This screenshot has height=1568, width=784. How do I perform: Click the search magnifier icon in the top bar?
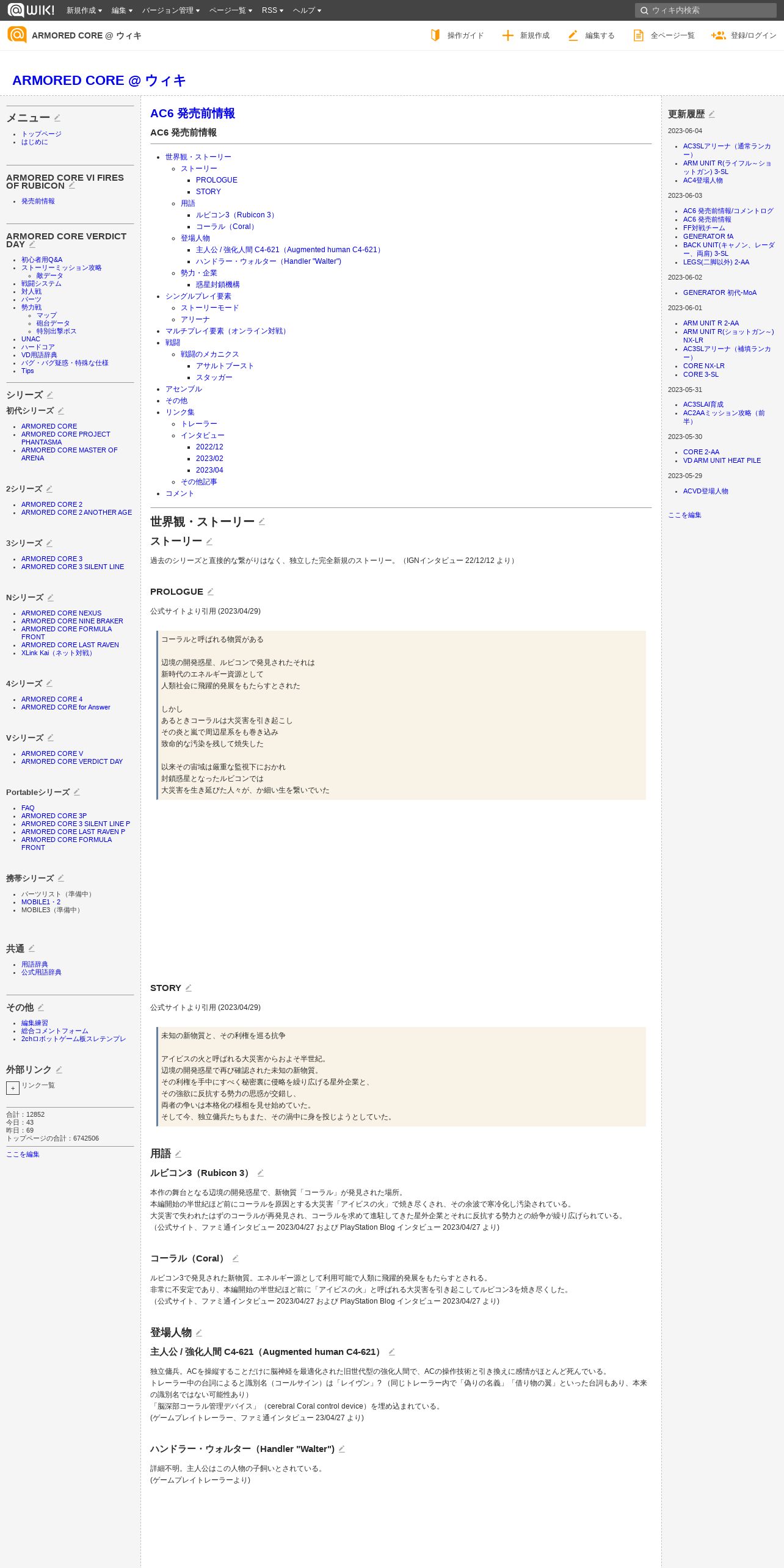coord(644,10)
